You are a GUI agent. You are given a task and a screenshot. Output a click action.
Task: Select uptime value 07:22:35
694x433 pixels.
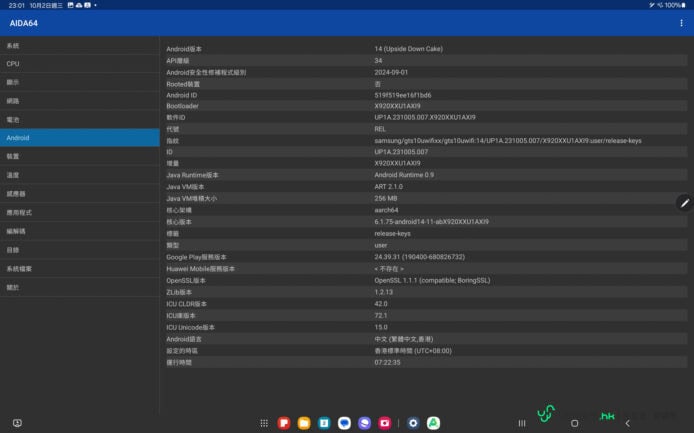[387, 362]
